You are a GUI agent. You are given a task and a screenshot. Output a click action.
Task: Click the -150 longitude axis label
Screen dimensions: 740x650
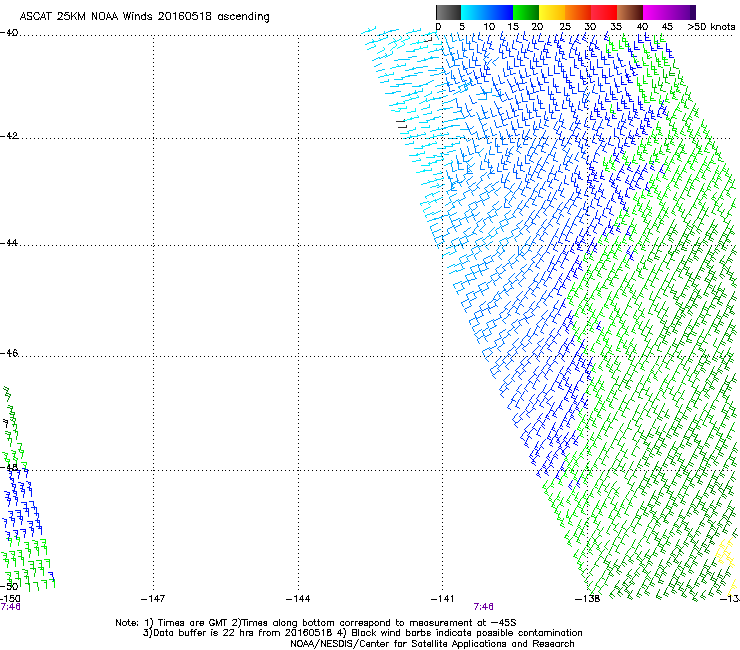(10, 599)
